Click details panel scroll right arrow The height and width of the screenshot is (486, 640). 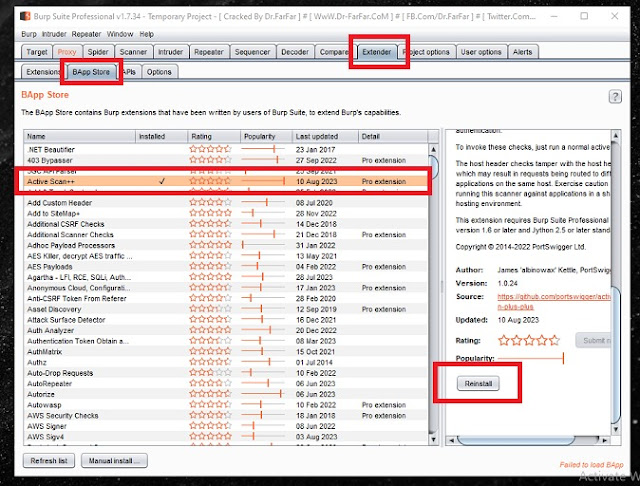click(x=605, y=441)
